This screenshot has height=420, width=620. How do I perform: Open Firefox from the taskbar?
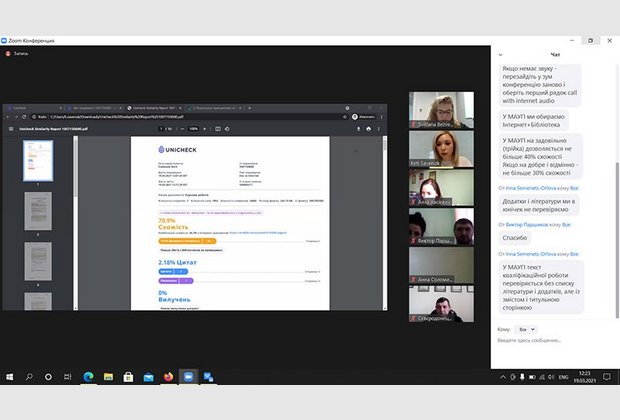coord(166,377)
